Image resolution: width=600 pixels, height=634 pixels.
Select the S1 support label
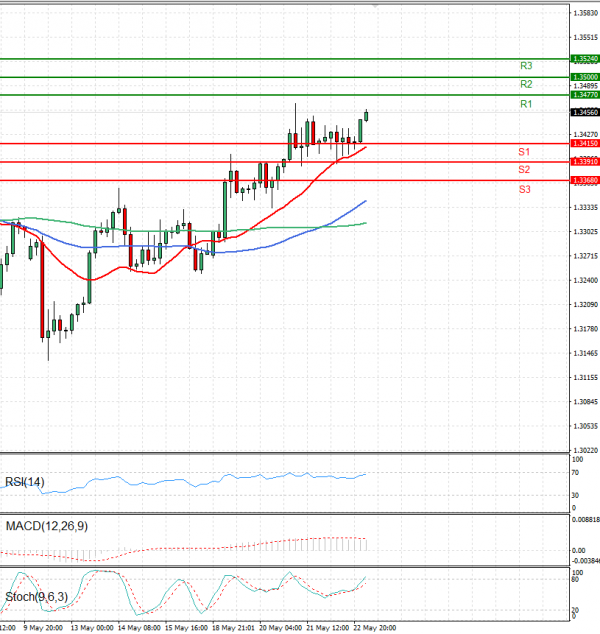(x=524, y=152)
